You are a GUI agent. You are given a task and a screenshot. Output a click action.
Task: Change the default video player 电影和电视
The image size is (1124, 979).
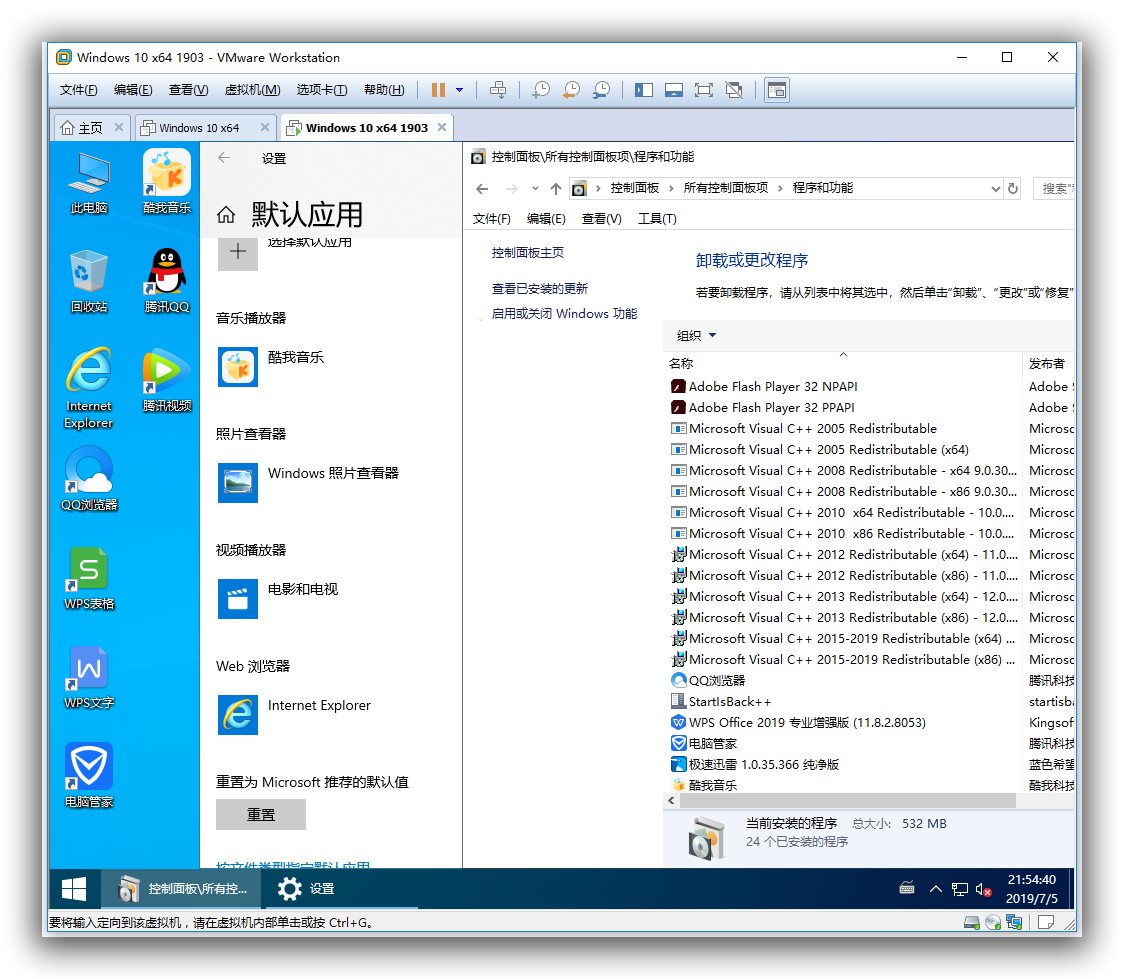[278, 598]
